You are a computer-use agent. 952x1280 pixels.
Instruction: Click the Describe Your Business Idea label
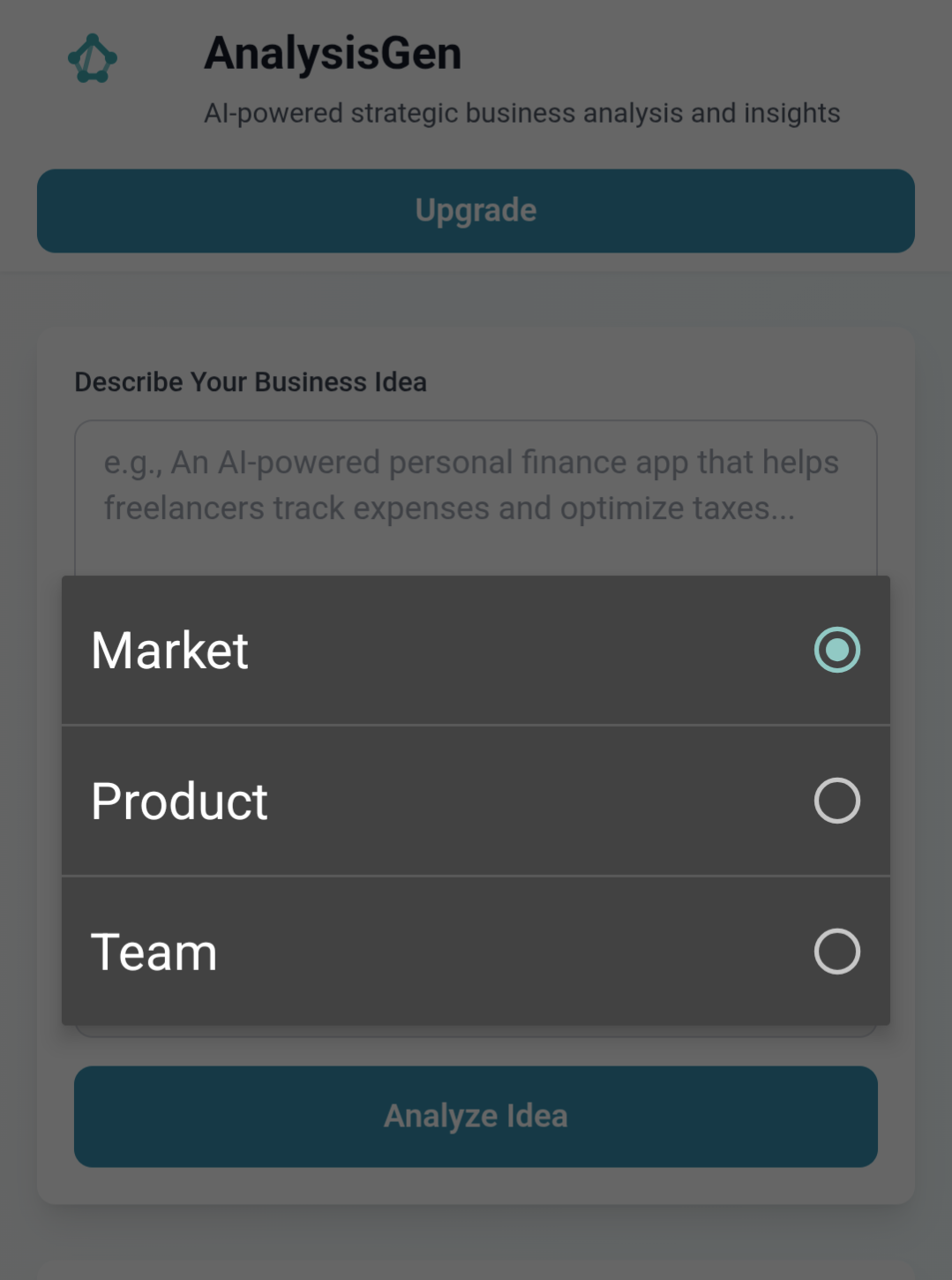(251, 381)
